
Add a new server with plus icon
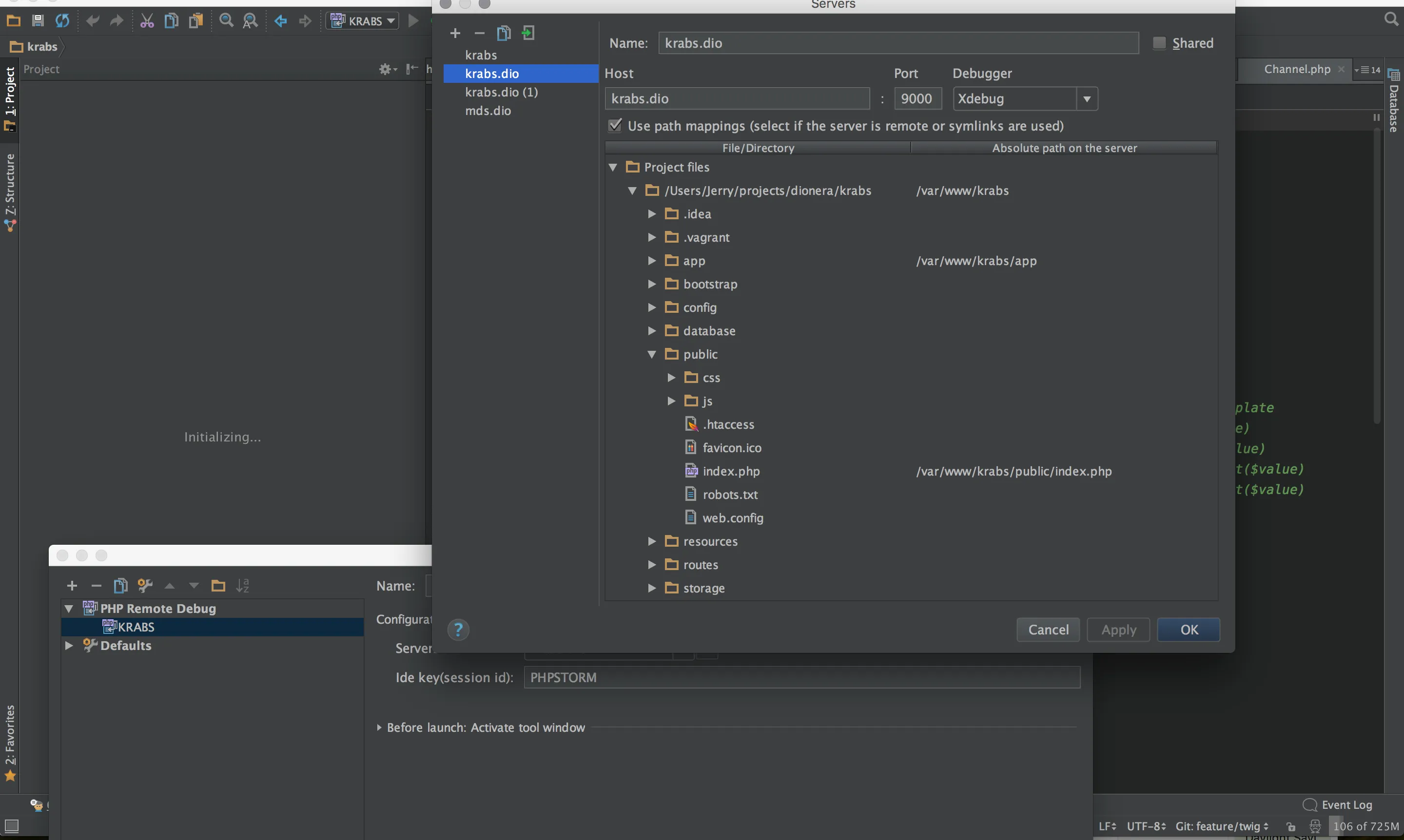click(455, 34)
